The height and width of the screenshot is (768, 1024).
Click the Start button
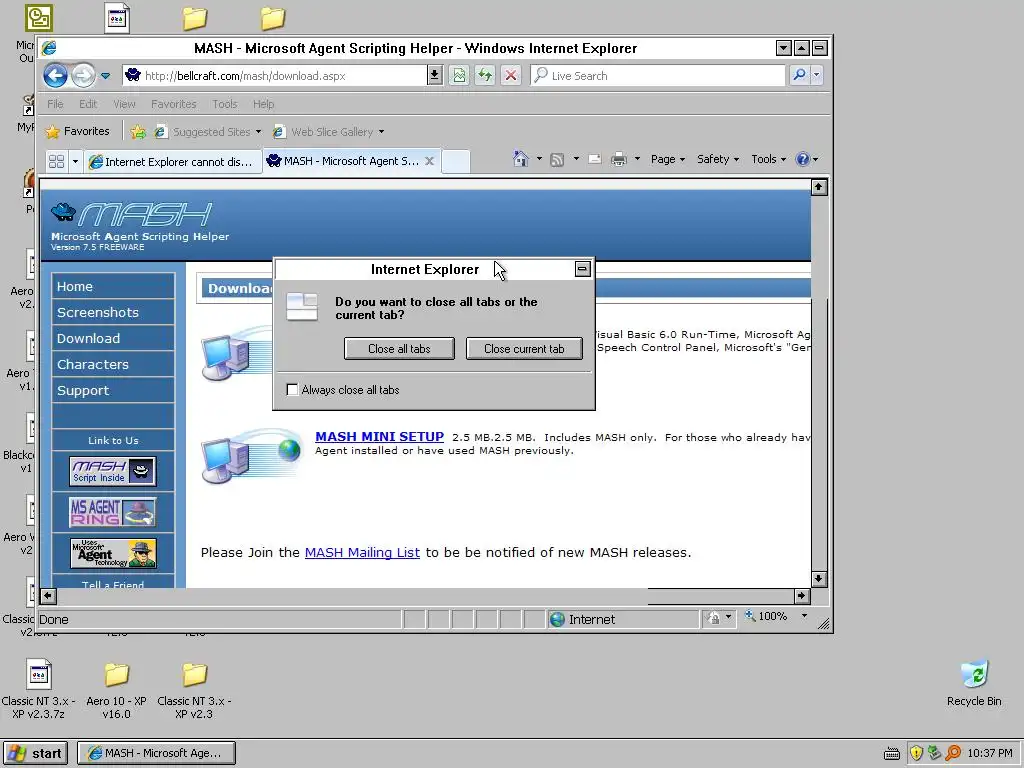pyautogui.click(x=35, y=753)
